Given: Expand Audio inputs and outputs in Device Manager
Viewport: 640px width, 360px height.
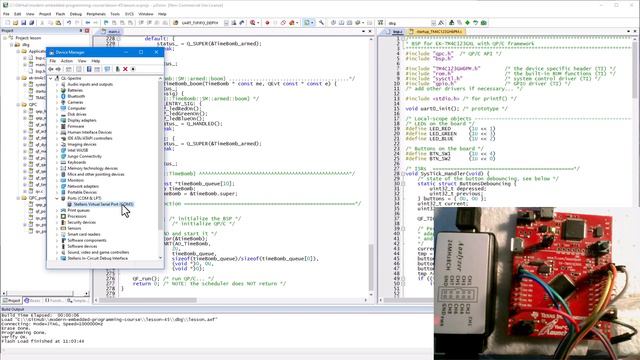Looking at the screenshot, I should click(x=57, y=84).
